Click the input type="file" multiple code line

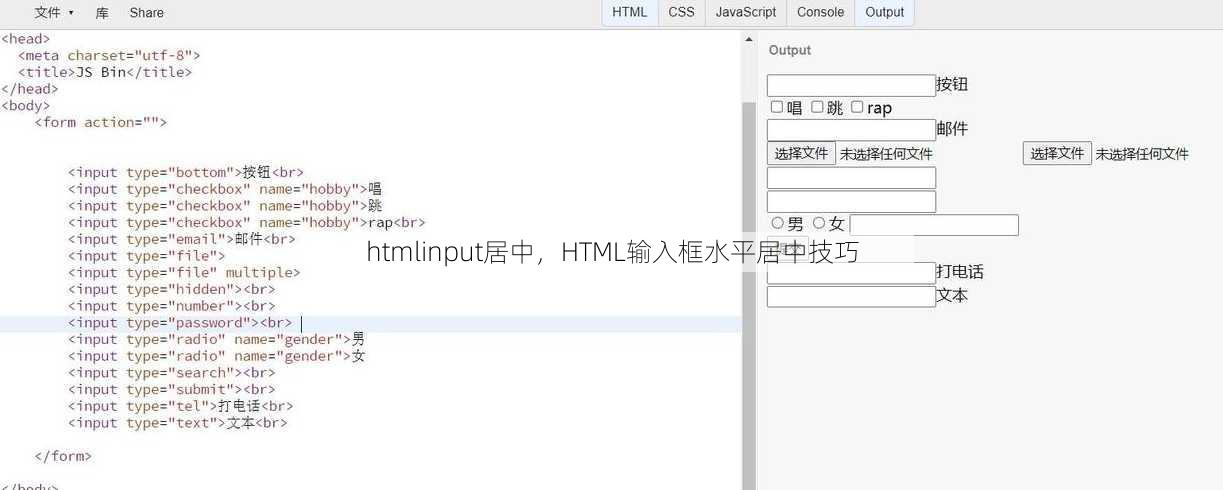point(184,272)
